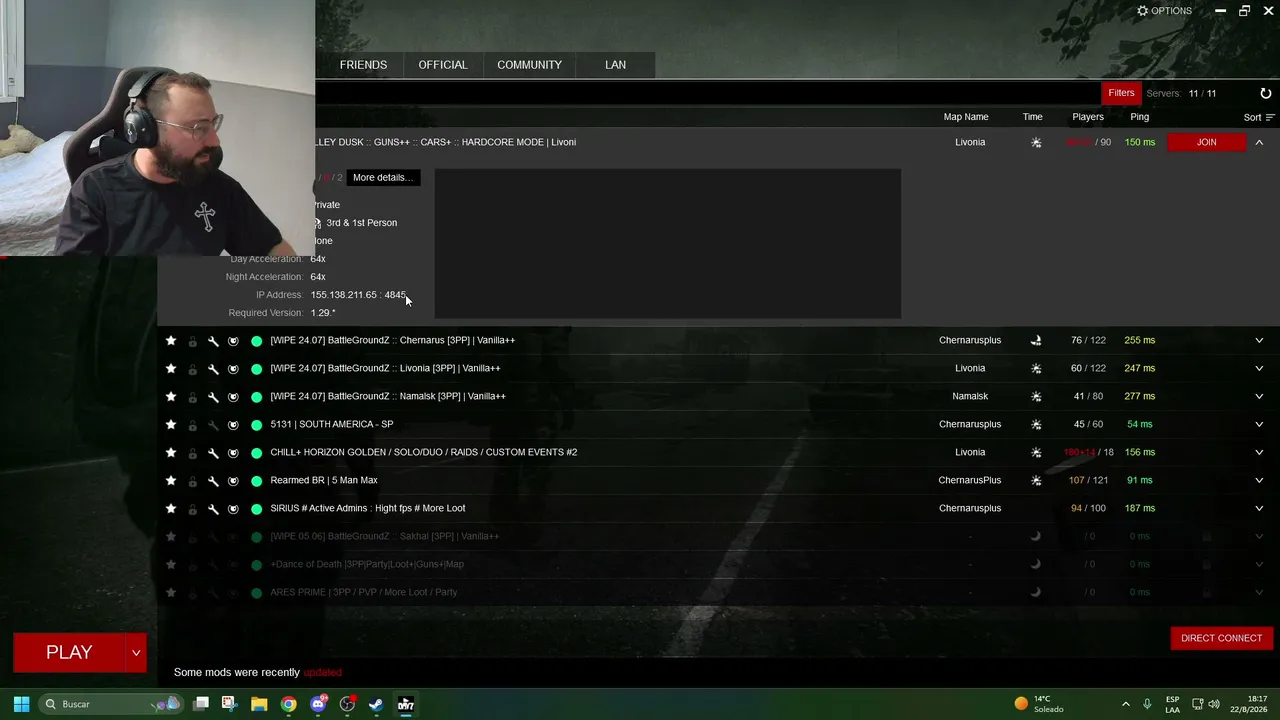1280x720 pixels.
Task: Expand details for BattleGroundZ Namalsk server
Action: point(1259,396)
